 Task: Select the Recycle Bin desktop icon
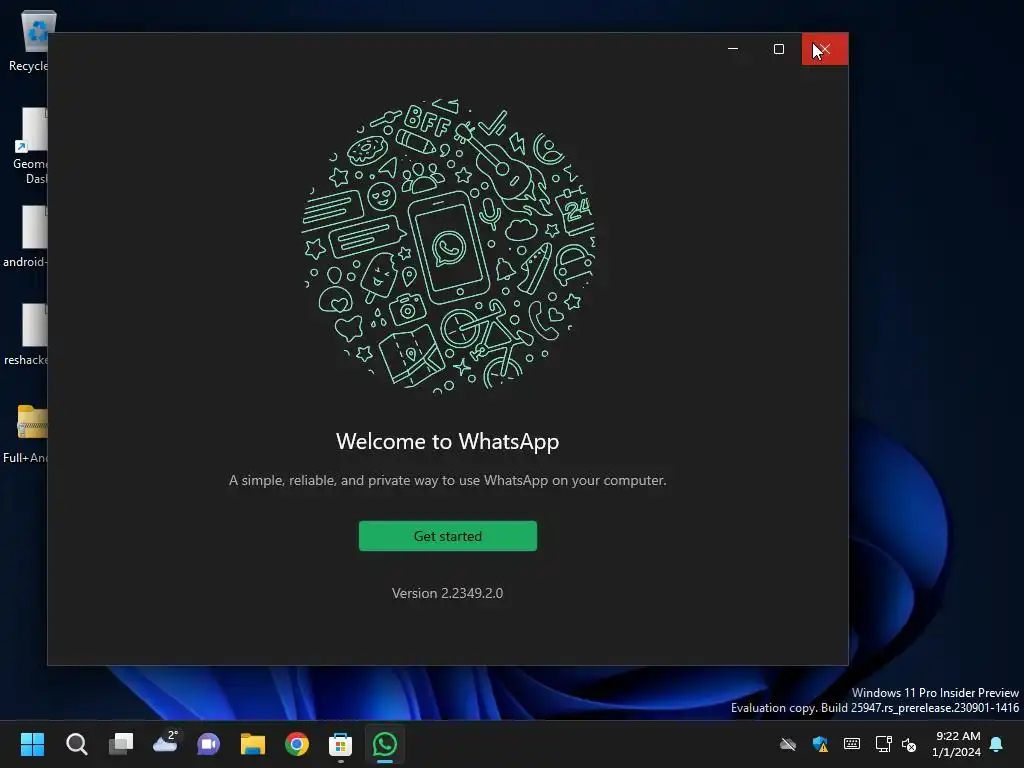click(29, 40)
